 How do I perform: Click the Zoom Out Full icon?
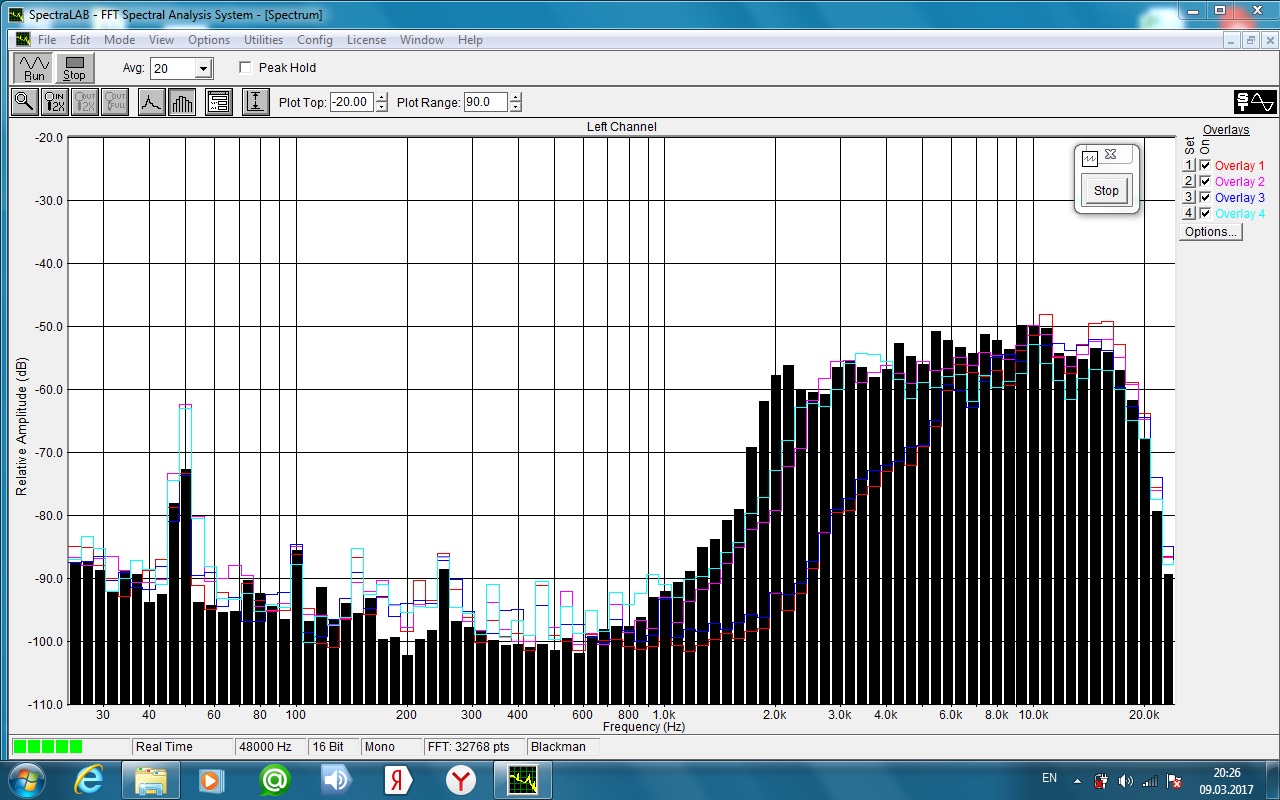(x=115, y=101)
